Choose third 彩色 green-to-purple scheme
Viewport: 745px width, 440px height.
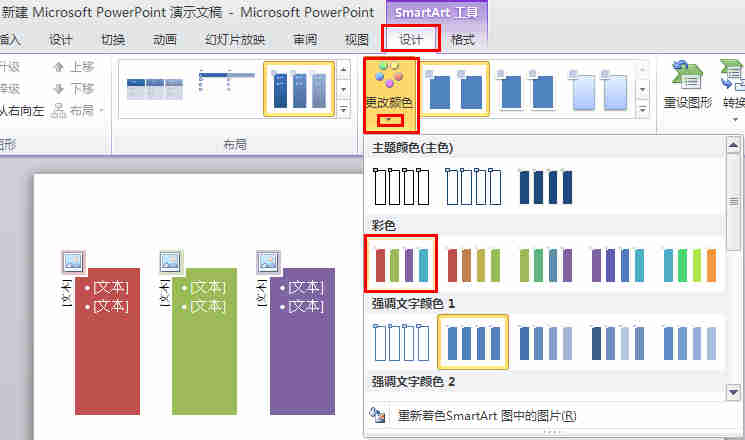click(x=545, y=264)
